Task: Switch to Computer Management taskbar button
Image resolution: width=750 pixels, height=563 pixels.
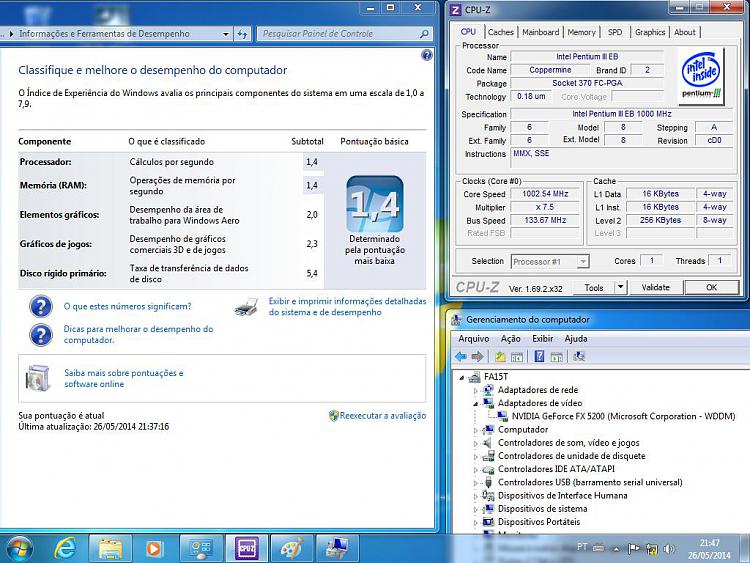Action: click(x=337, y=548)
